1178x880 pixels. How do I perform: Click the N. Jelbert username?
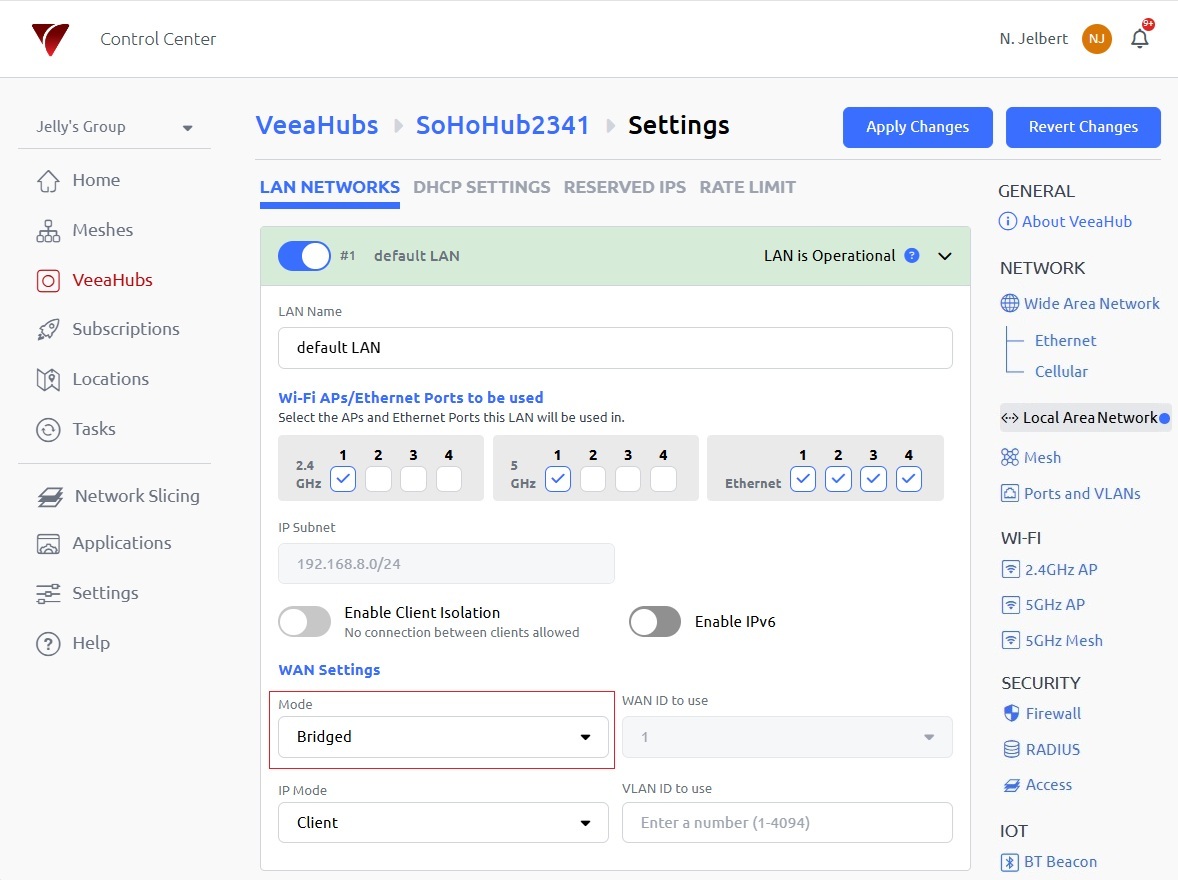click(x=1033, y=39)
